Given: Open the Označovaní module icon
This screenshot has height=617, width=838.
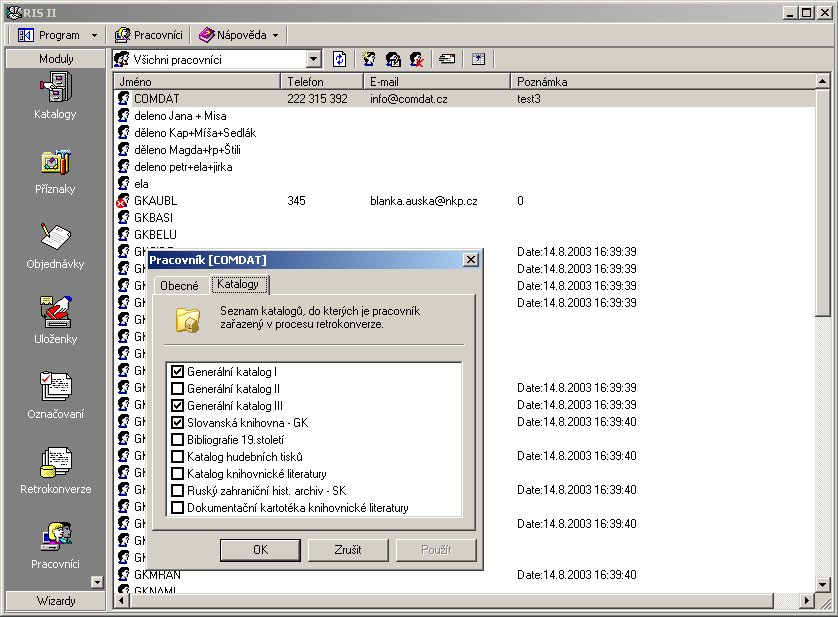Looking at the screenshot, I should (x=55, y=388).
